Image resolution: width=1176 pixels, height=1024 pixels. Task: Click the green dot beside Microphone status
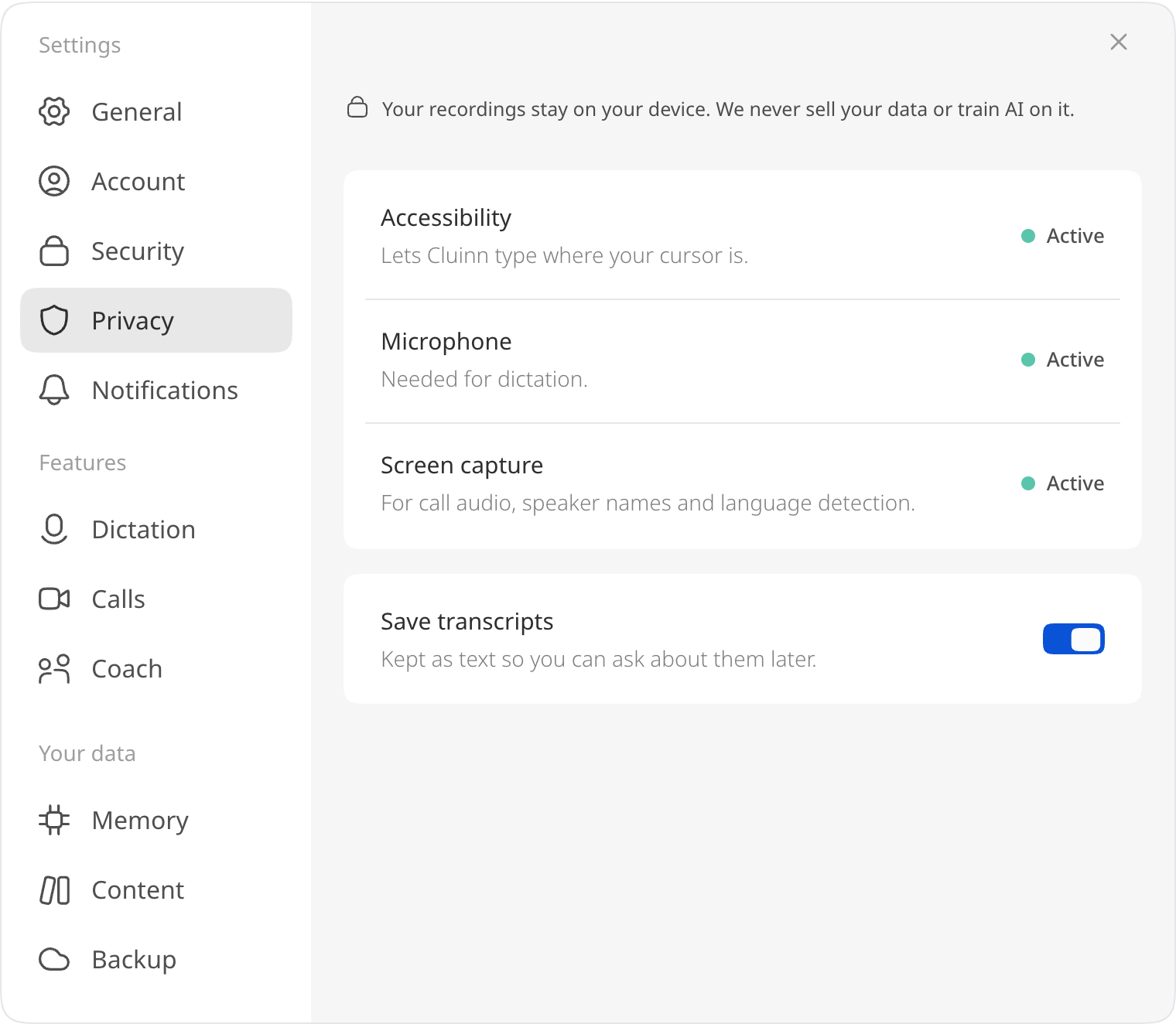[1028, 360]
